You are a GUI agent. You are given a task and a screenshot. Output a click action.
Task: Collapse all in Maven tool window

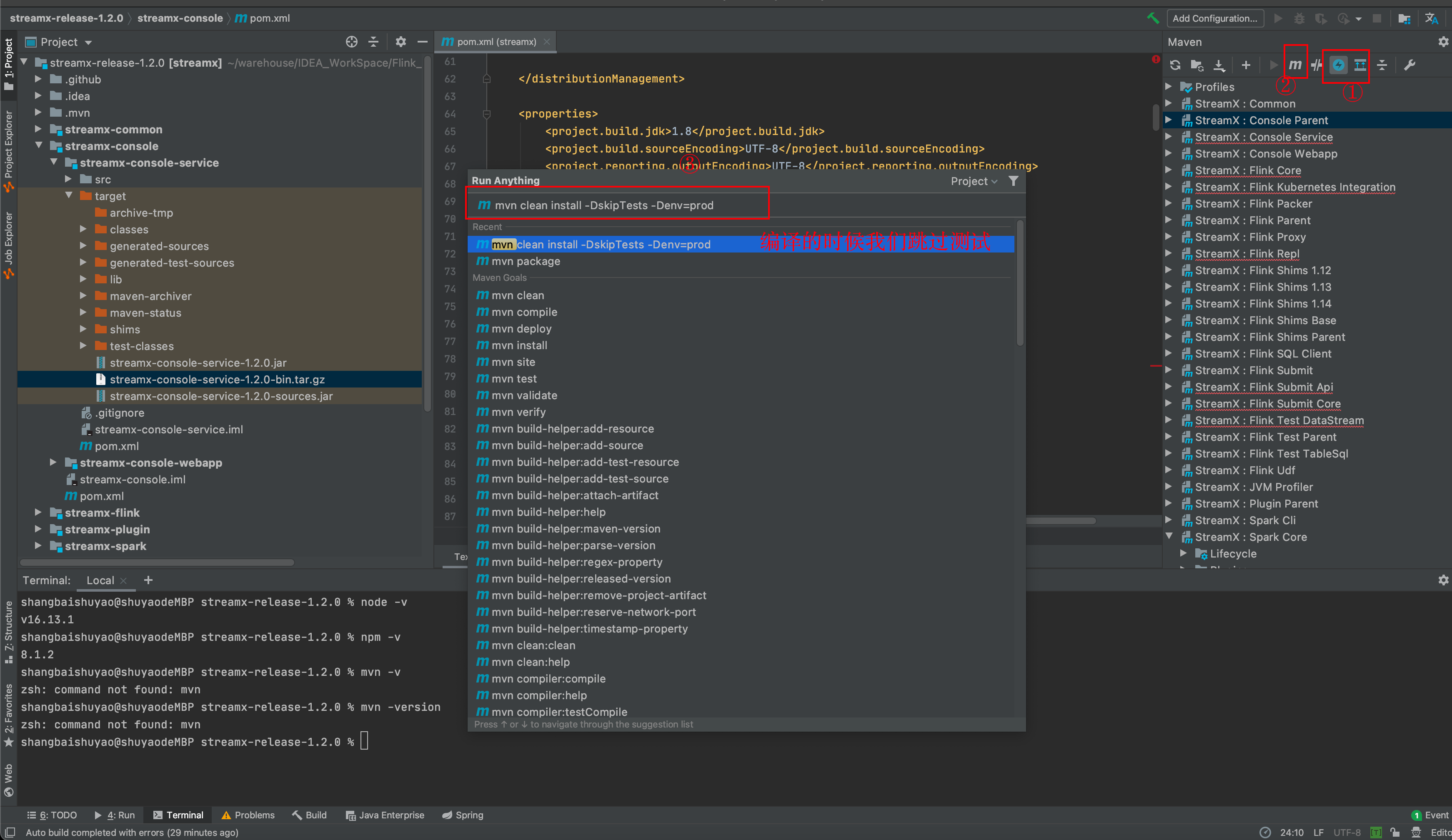click(1382, 65)
